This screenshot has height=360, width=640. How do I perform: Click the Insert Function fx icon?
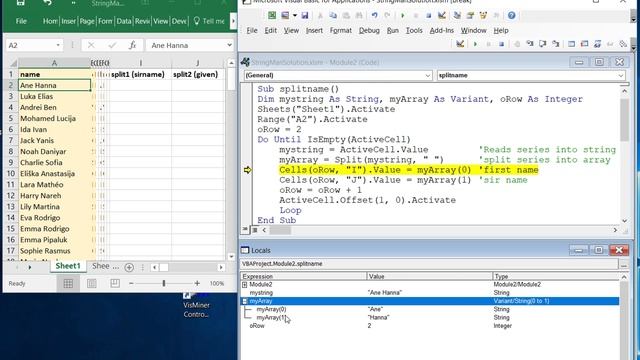(132, 45)
